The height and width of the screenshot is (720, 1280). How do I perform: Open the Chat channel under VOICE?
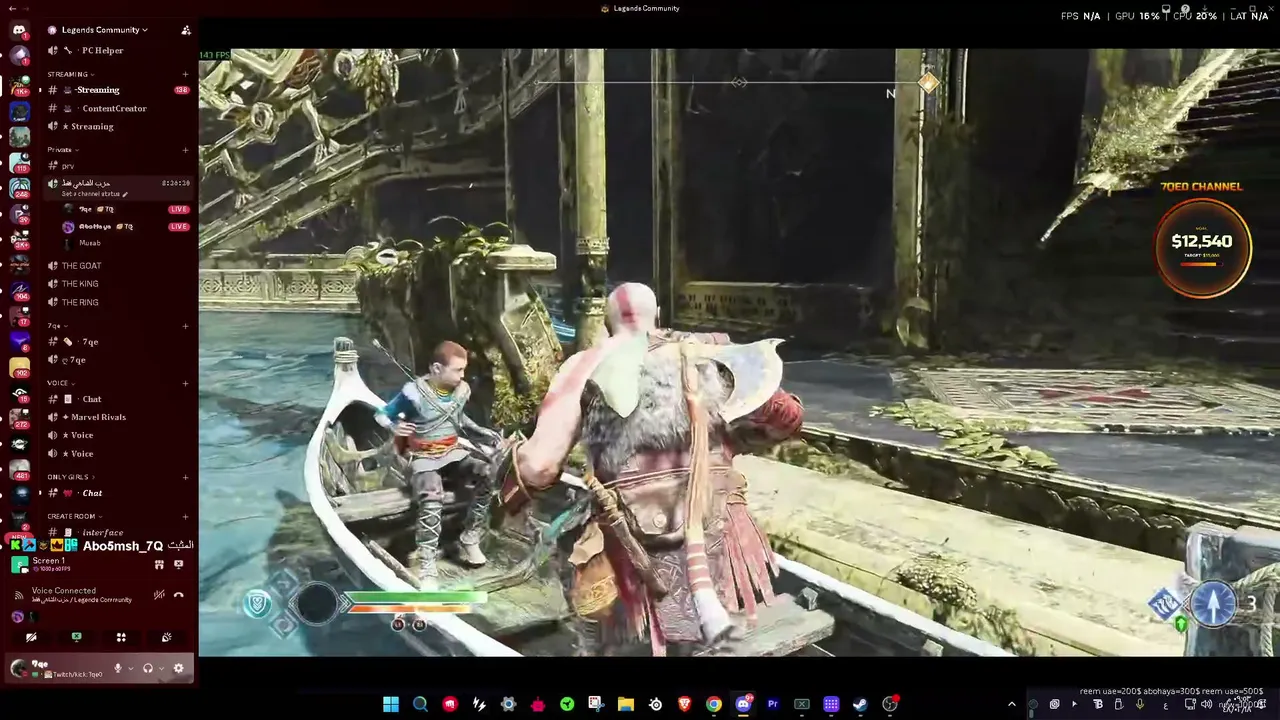pyautogui.click(x=119, y=399)
